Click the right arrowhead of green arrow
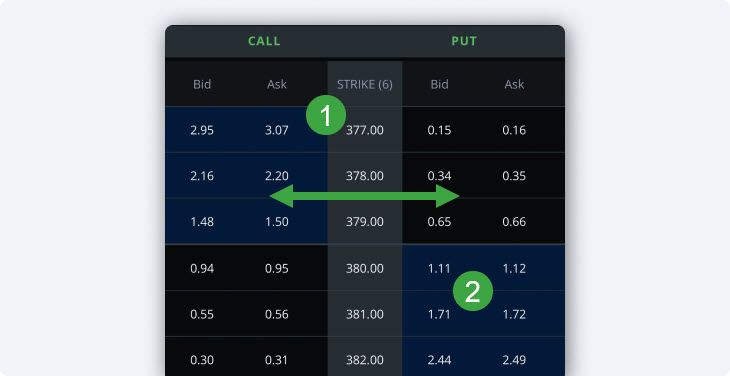This screenshot has width=730, height=376. click(448, 196)
